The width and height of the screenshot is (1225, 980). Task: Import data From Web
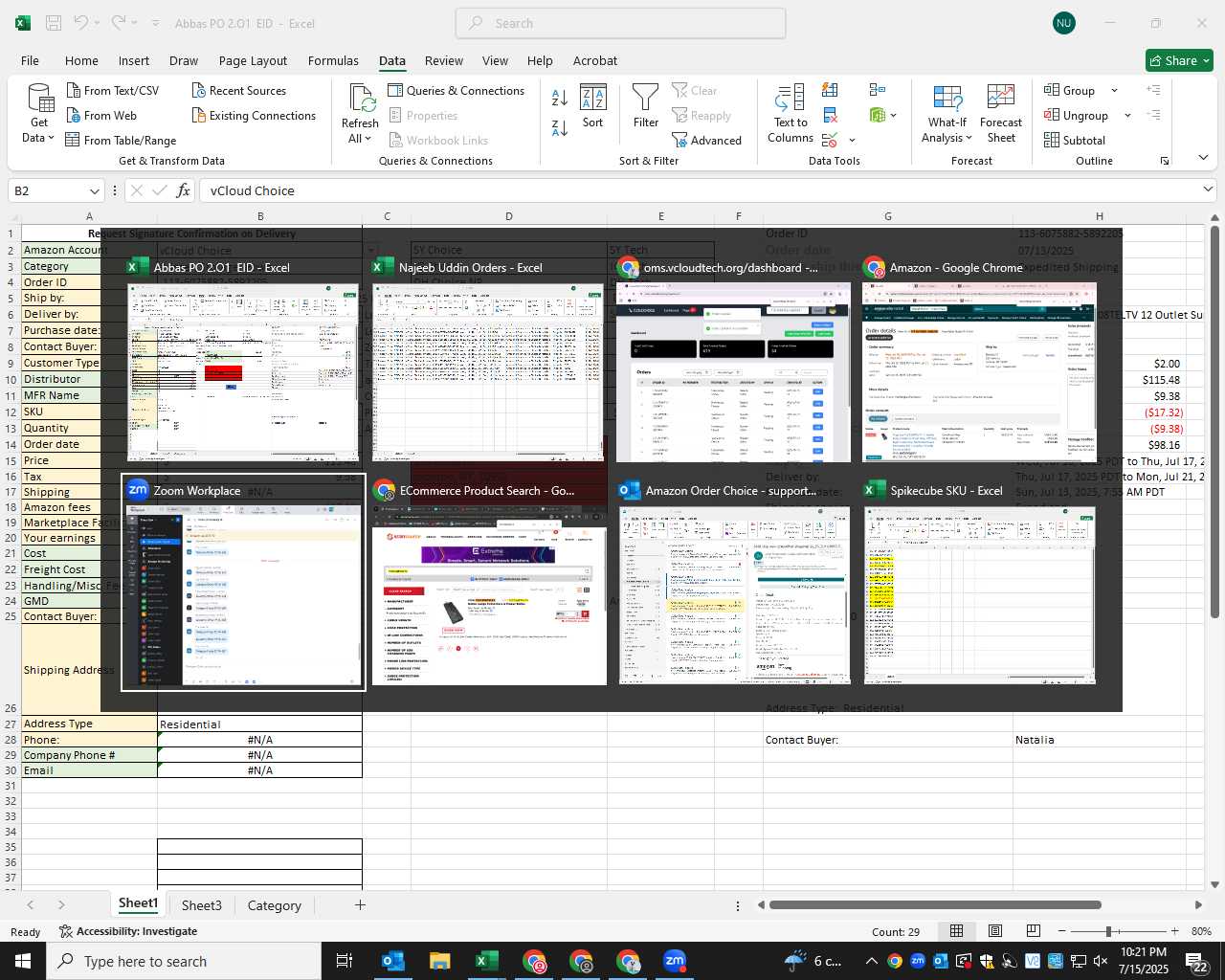(101, 115)
